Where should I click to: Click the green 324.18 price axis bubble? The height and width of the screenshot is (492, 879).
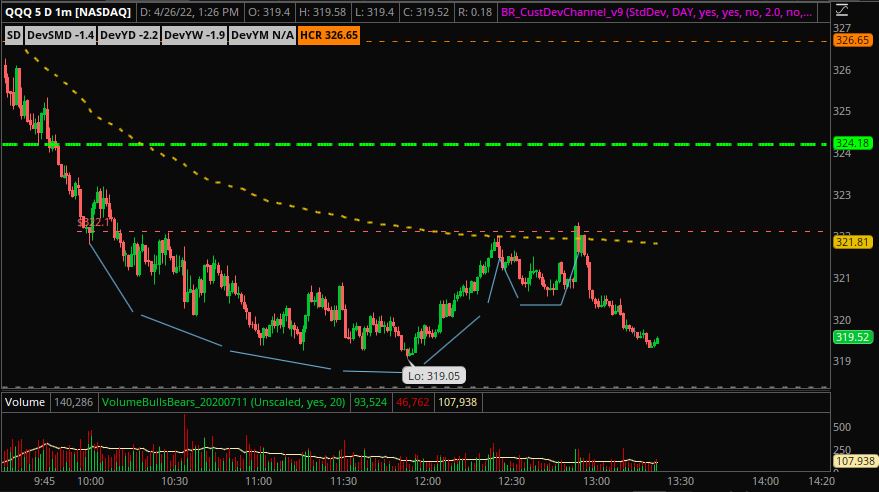point(853,144)
